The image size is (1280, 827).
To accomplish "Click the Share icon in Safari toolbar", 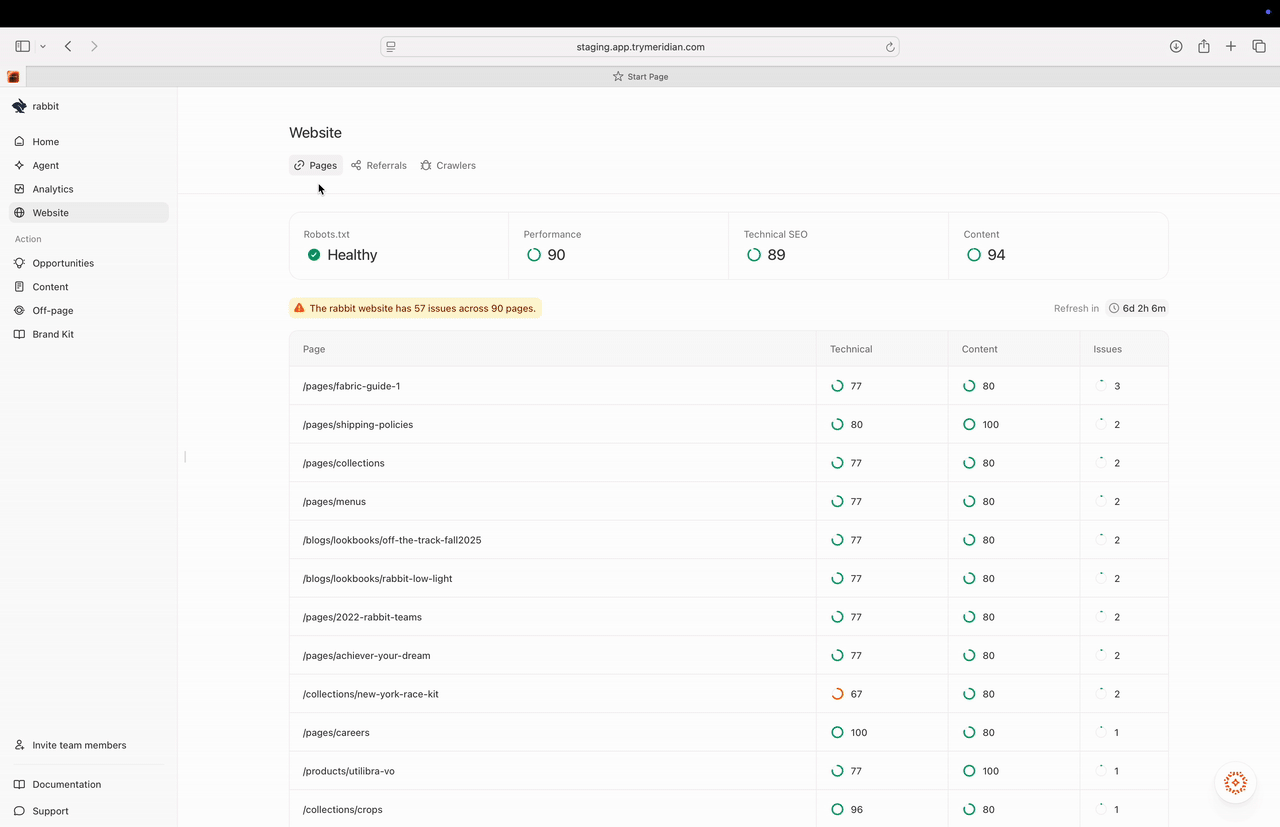I will point(1204,46).
